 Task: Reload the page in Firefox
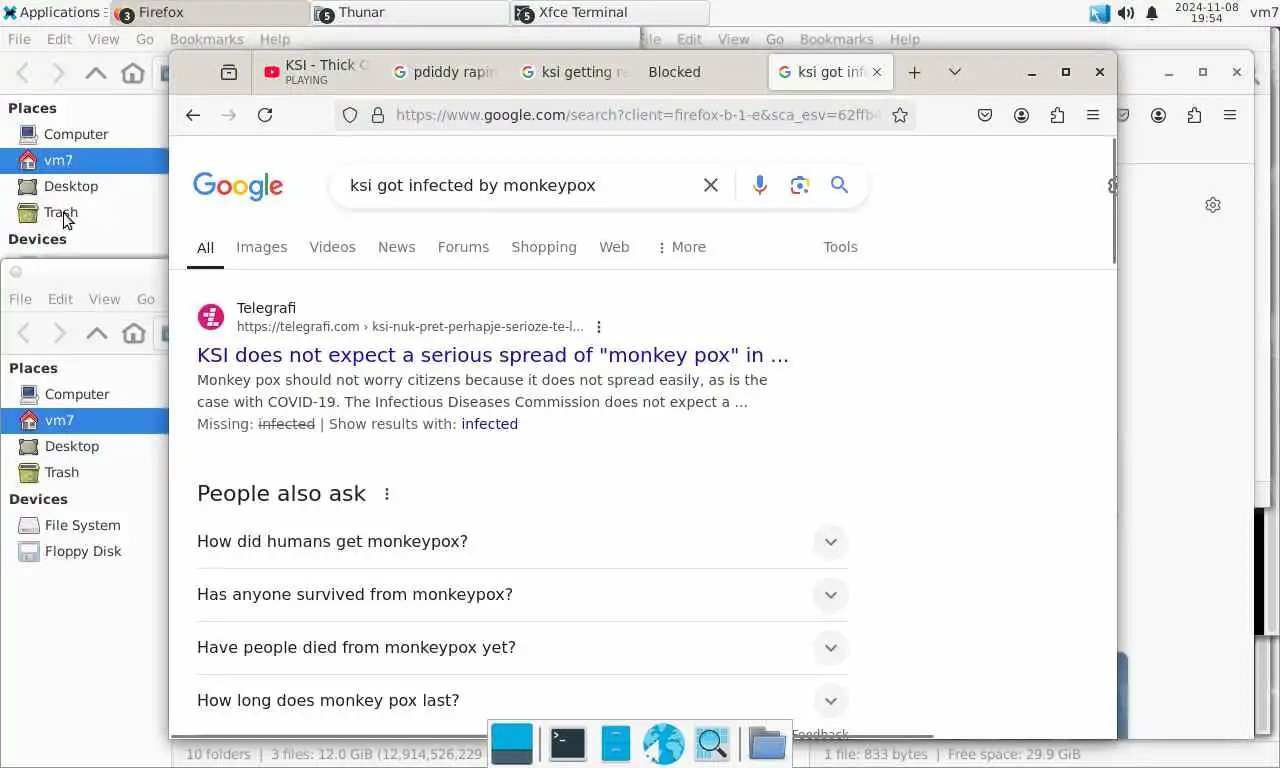click(265, 115)
